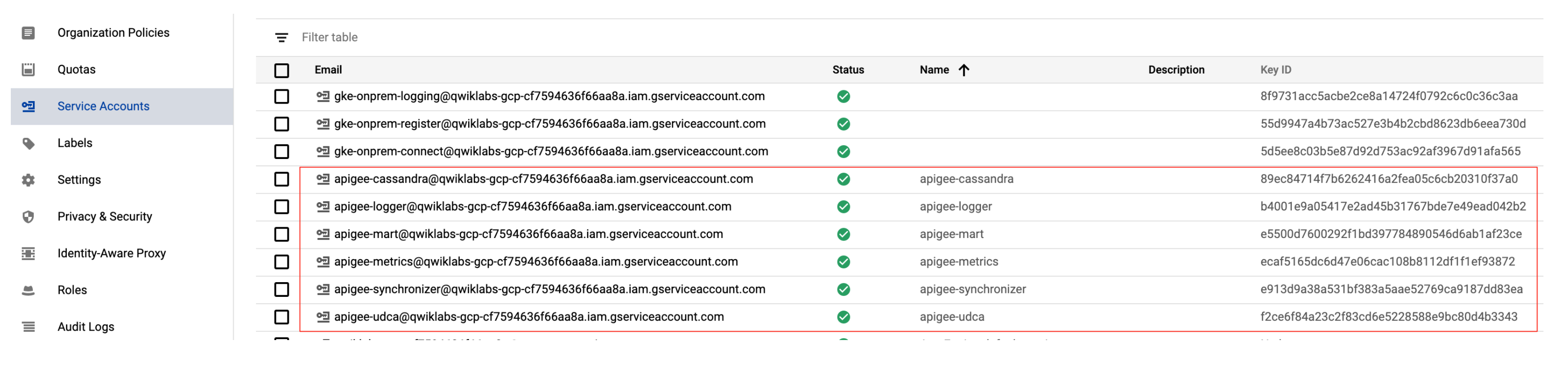
Task: Select the apigee-cassandra row checkbox
Action: coord(281,179)
